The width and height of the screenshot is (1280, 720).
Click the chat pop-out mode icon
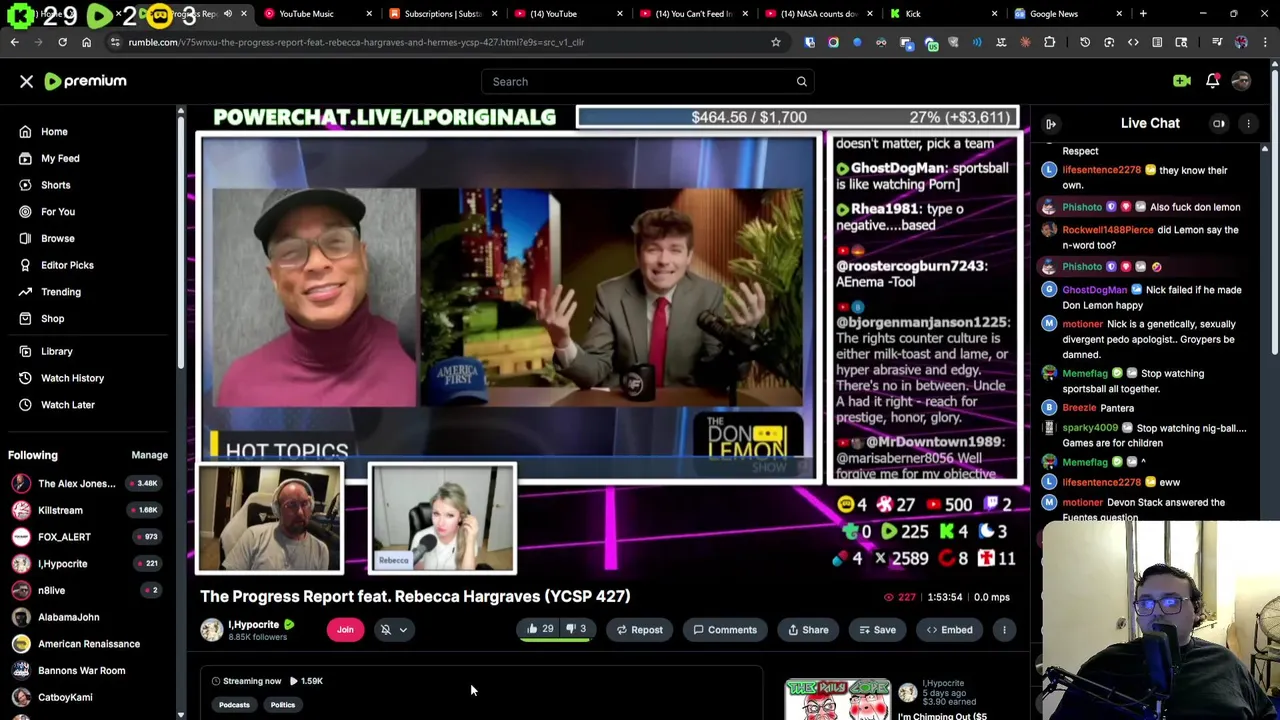tap(1219, 123)
